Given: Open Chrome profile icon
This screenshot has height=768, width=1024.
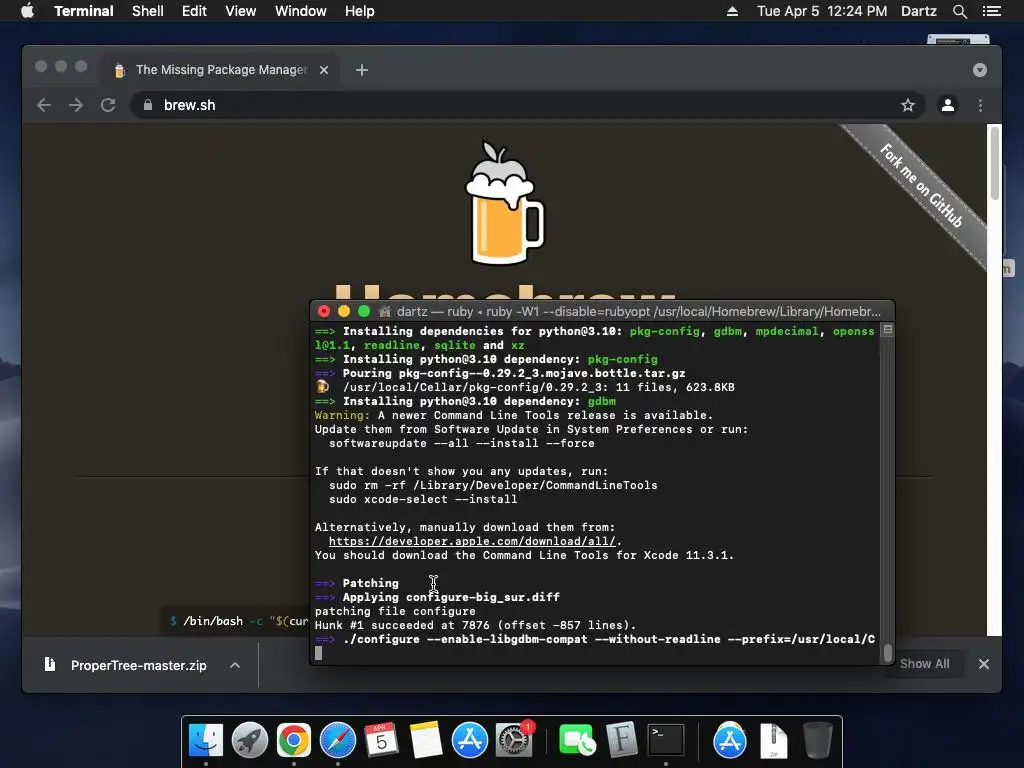Looking at the screenshot, I should point(948,105).
